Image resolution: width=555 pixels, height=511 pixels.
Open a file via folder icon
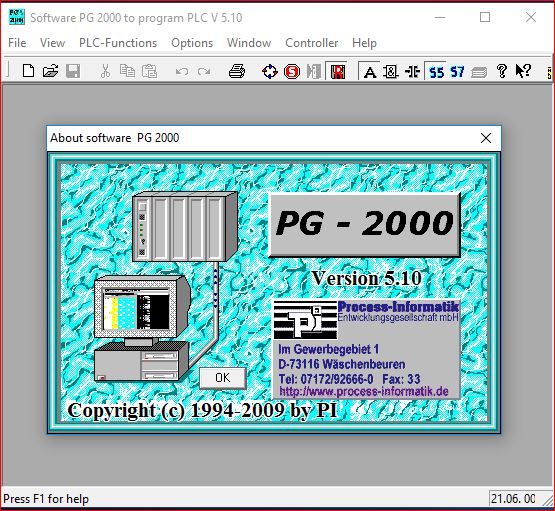tap(50, 71)
